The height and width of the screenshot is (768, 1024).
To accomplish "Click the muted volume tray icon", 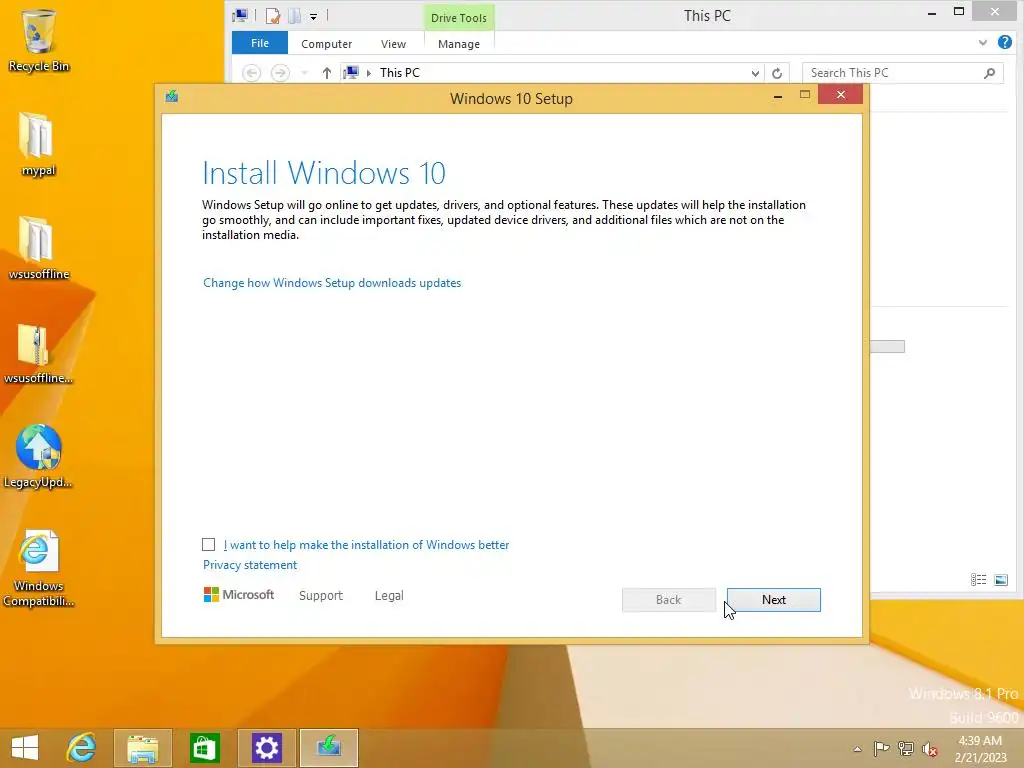I will 930,749.
